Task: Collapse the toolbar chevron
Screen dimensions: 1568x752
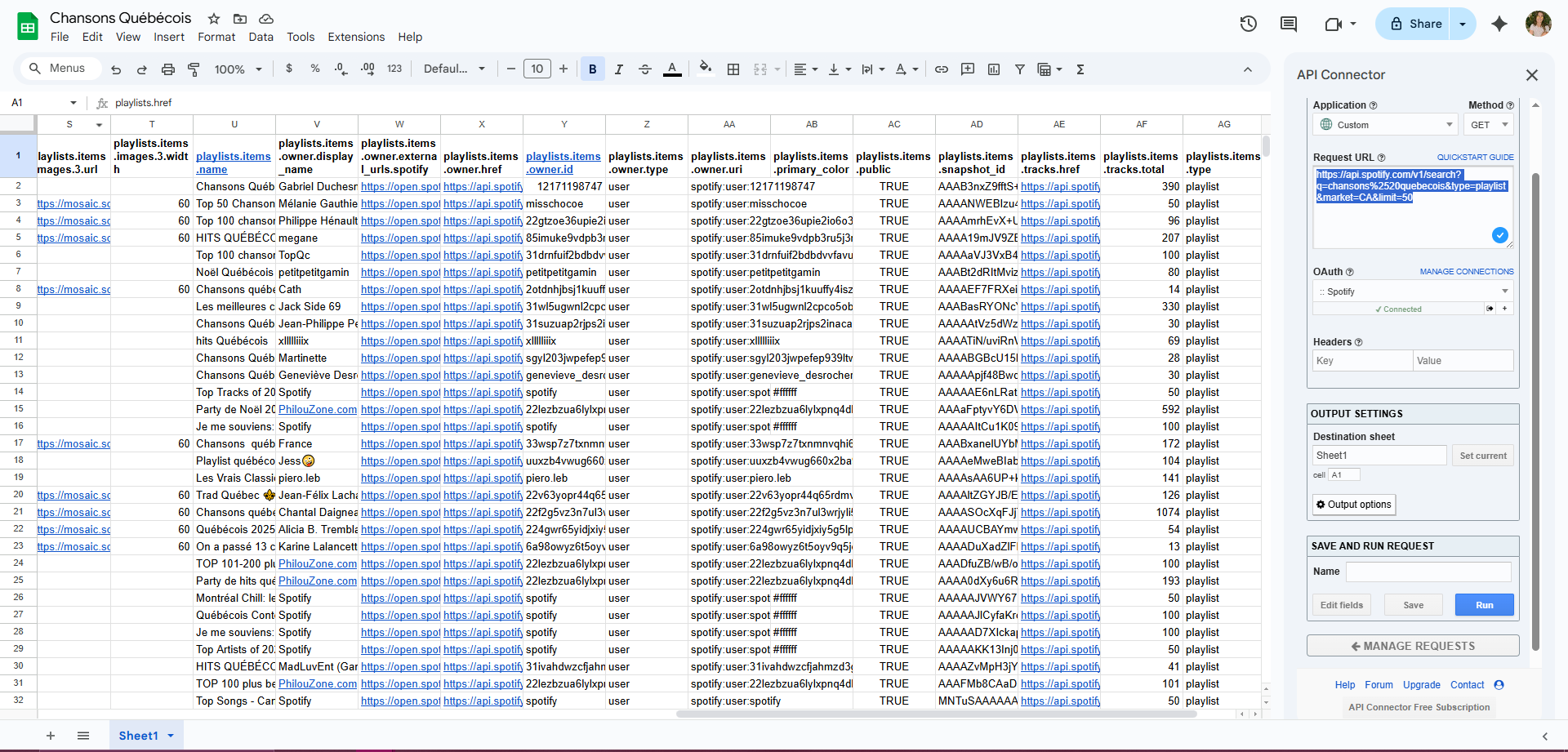Action: (x=1248, y=69)
